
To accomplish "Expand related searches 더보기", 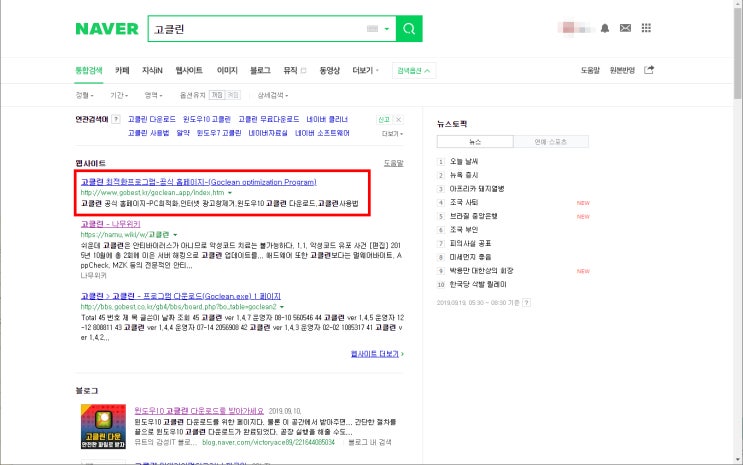I will pyautogui.click(x=392, y=134).
